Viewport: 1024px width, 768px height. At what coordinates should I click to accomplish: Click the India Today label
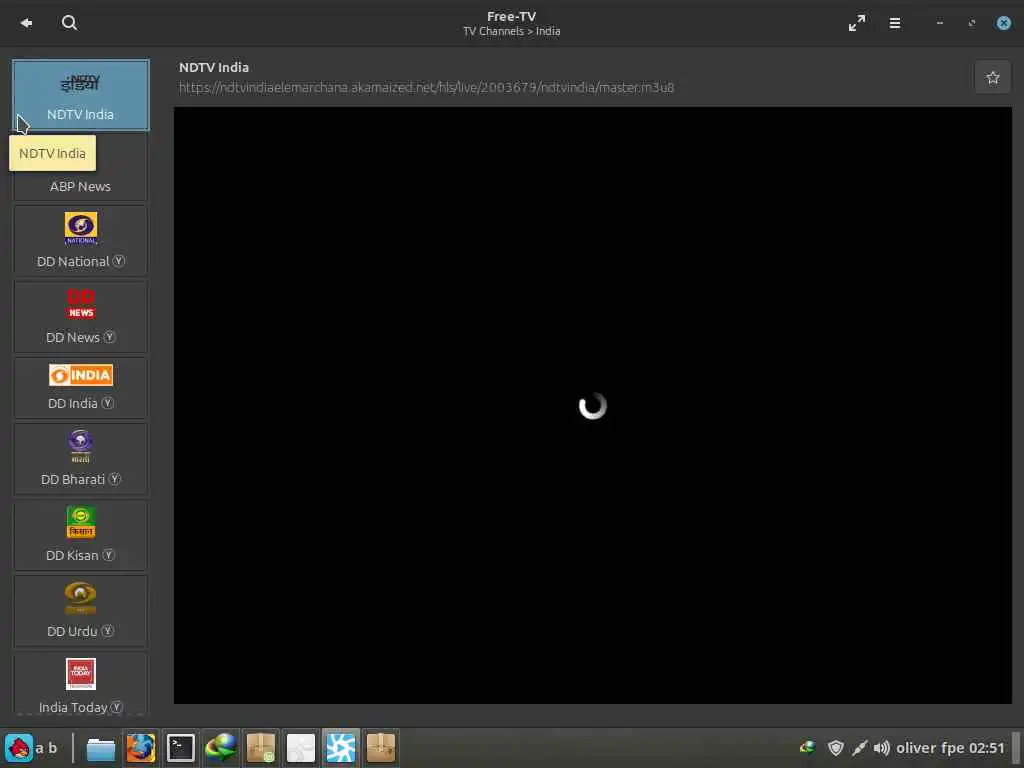point(73,707)
